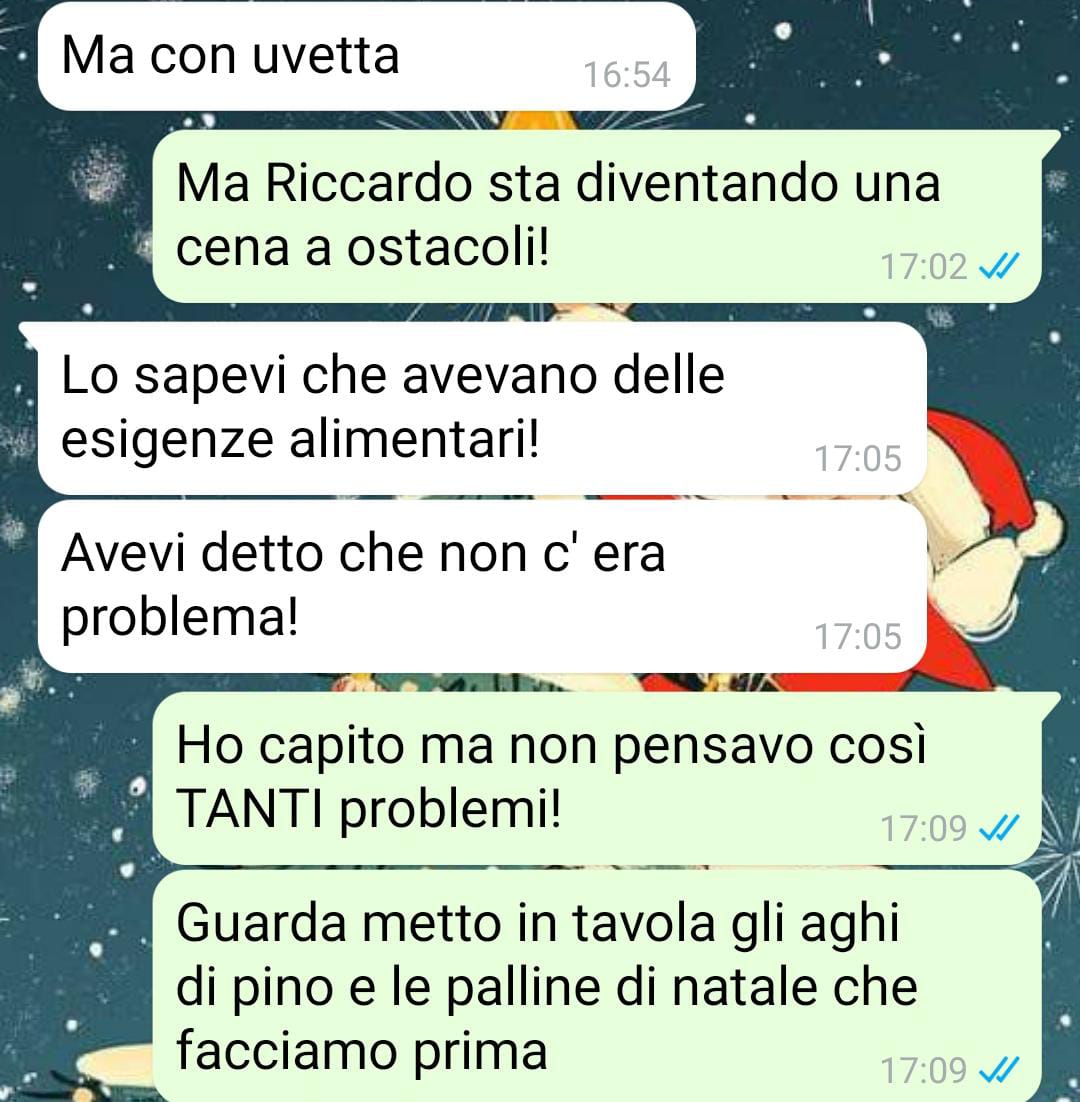The height and width of the screenshot is (1102, 1080).
Task: Tap blue read checkmarks on 17:02 message
Action: (x=998, y=266)
